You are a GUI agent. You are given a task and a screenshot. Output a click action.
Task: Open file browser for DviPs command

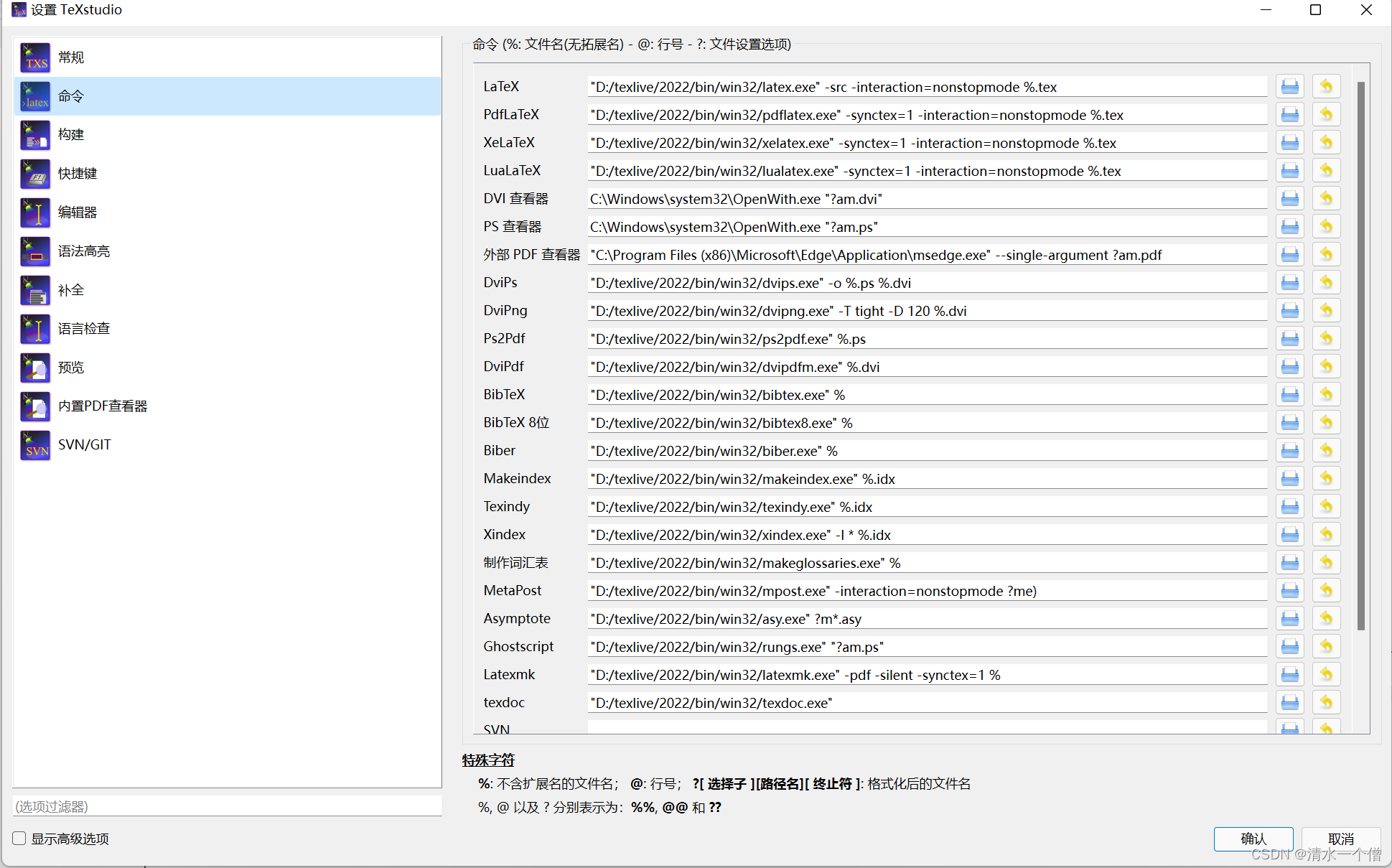[1289, 283]
